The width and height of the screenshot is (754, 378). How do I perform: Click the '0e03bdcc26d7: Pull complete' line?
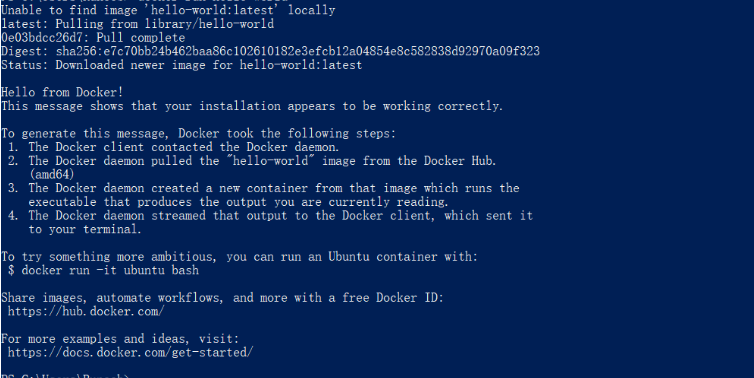(x=93, y=38)
